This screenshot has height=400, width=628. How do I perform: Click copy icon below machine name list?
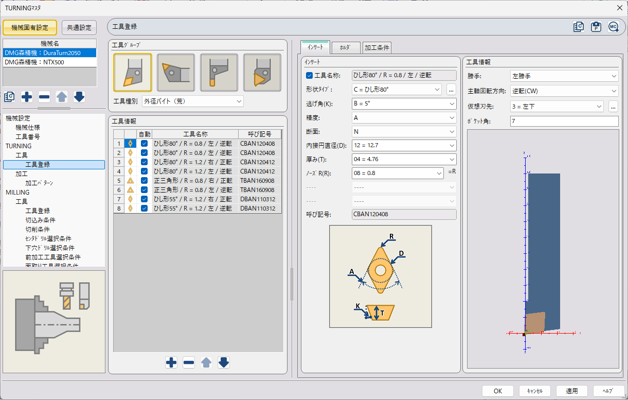coord(10,97)
